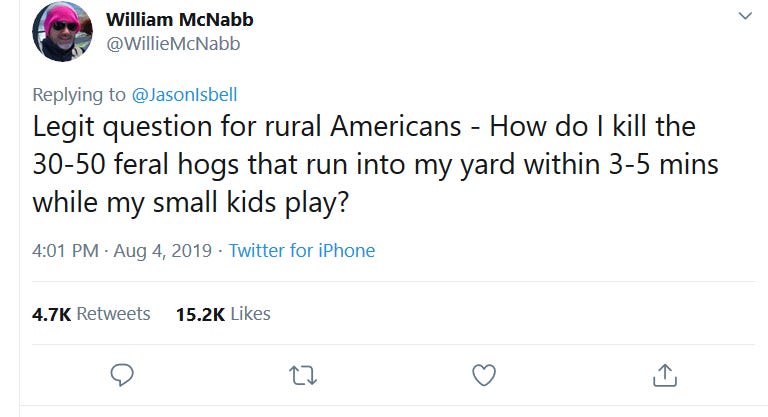
Task: Click the reply speech bubble icon
Action: pyautogui.click(x=121, y=375)
